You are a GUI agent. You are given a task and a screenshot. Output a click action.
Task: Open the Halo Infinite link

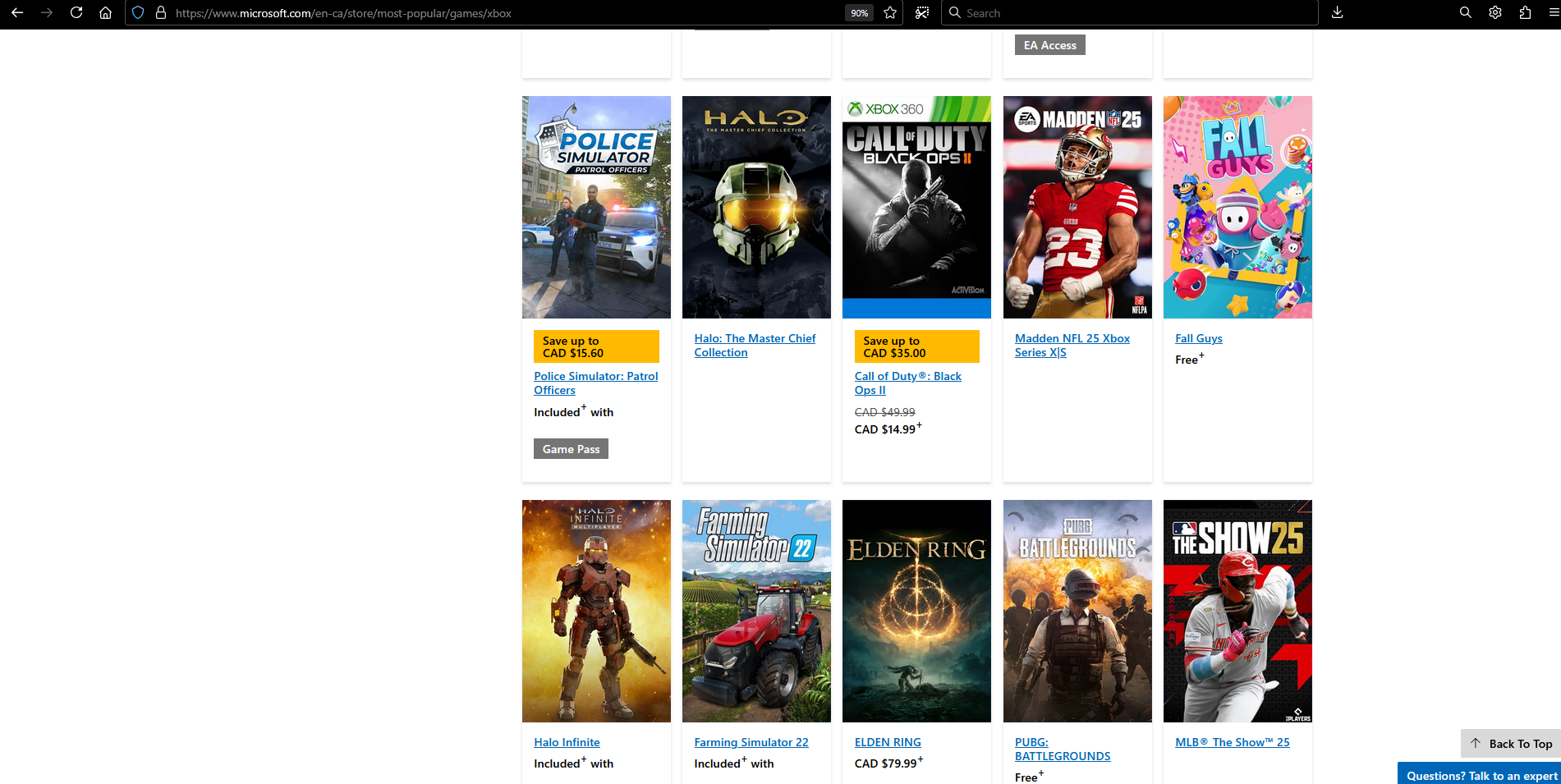point(567,742)
